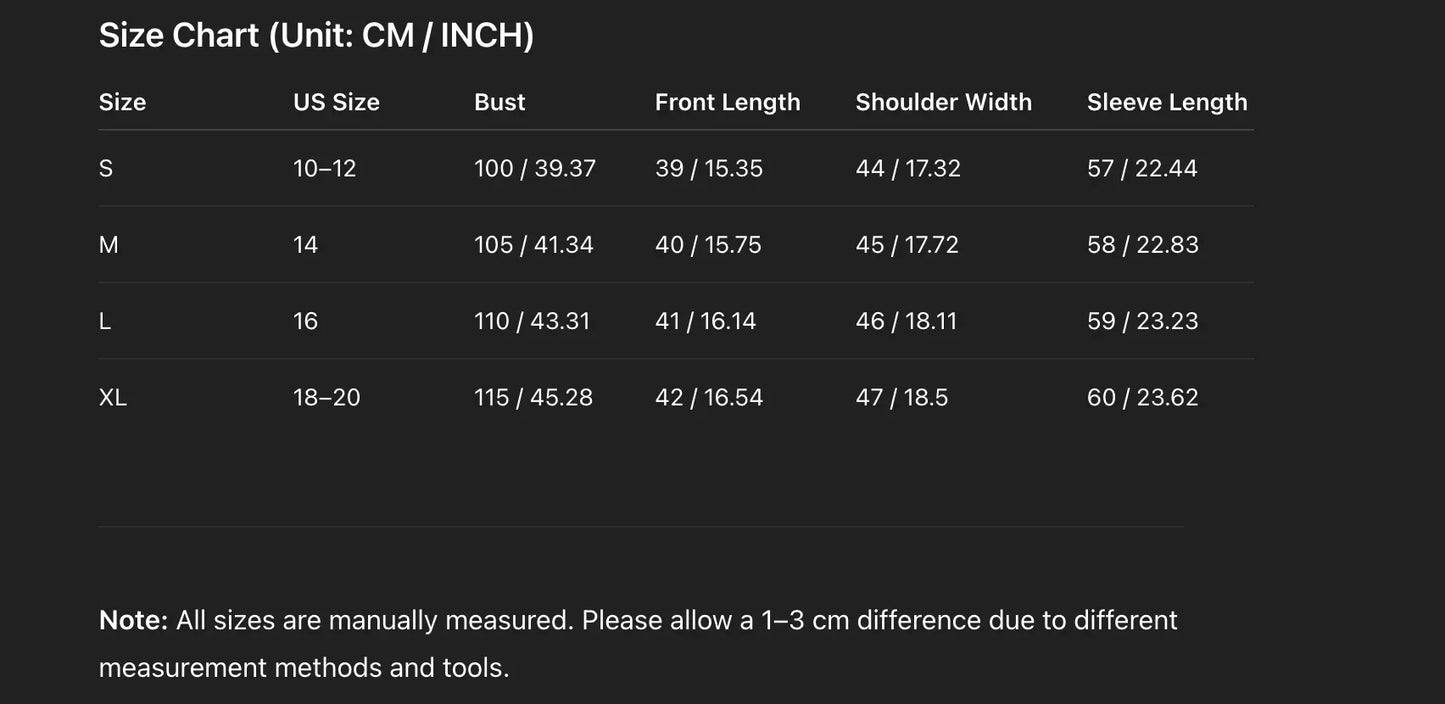Select the M size row label

pyautogui.click(x=109, y=245)
